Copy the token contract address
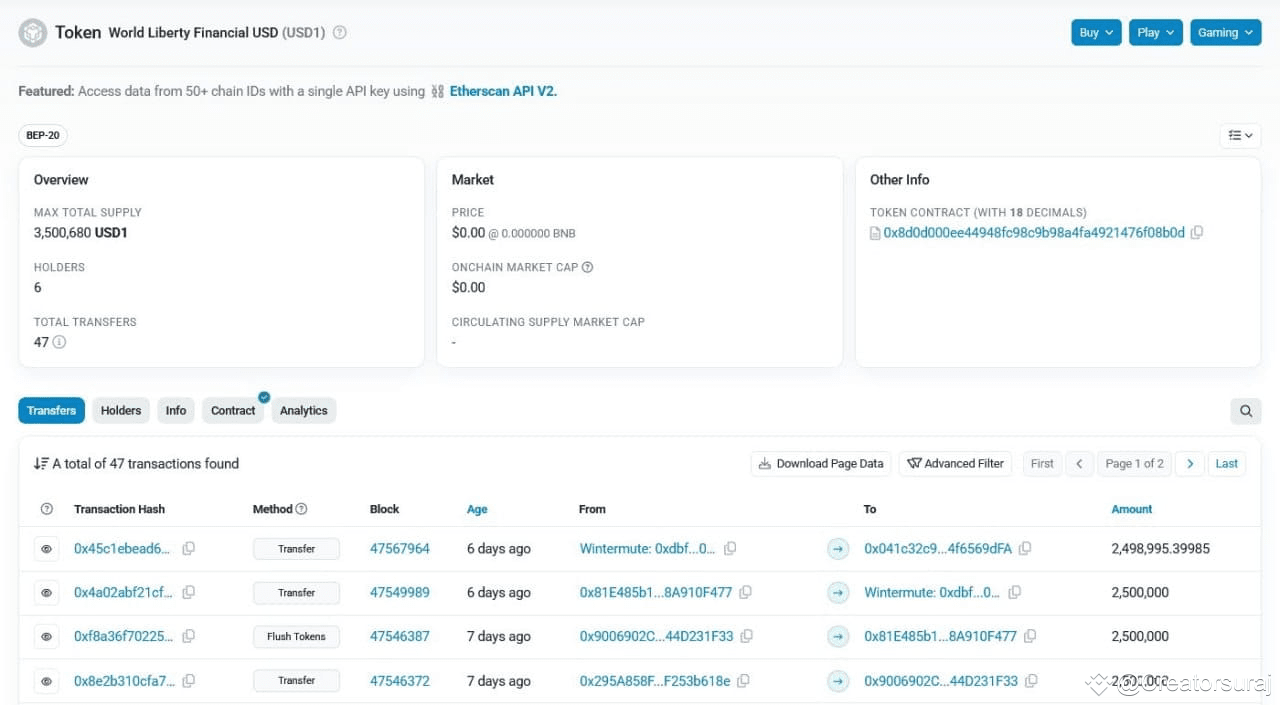Screen dimensions: 1280x705 (x=1197, y=232)
